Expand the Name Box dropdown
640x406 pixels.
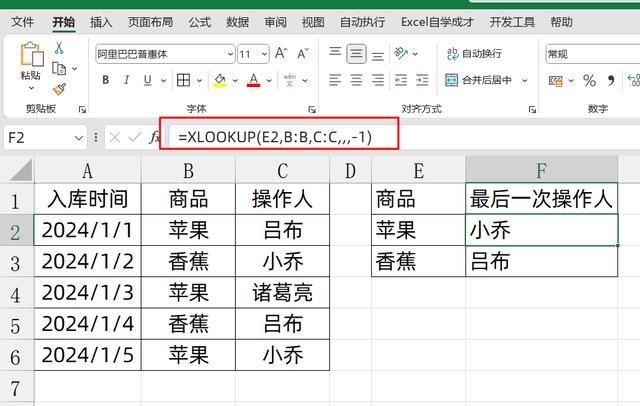[78, 138]
